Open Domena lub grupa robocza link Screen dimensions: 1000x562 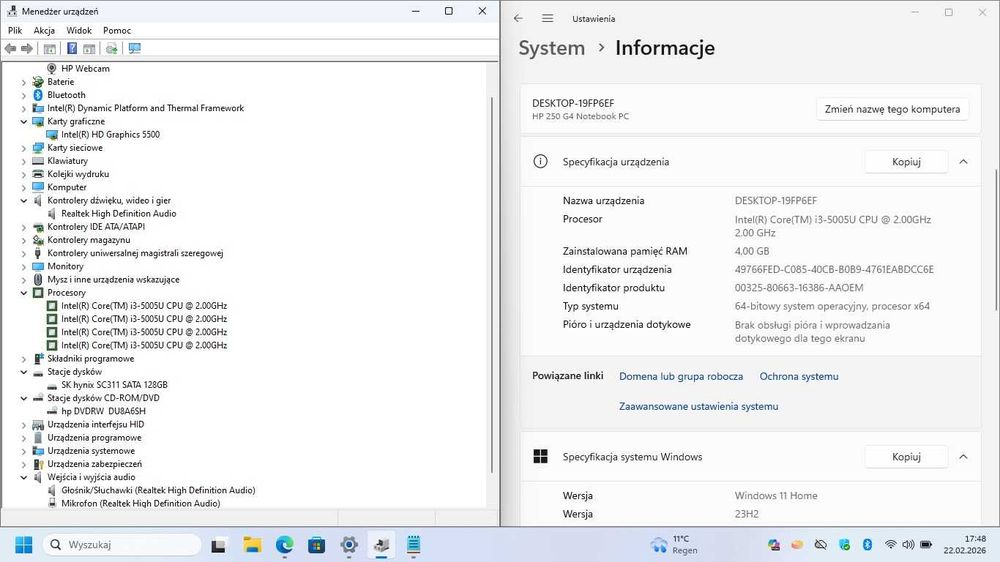681,376
